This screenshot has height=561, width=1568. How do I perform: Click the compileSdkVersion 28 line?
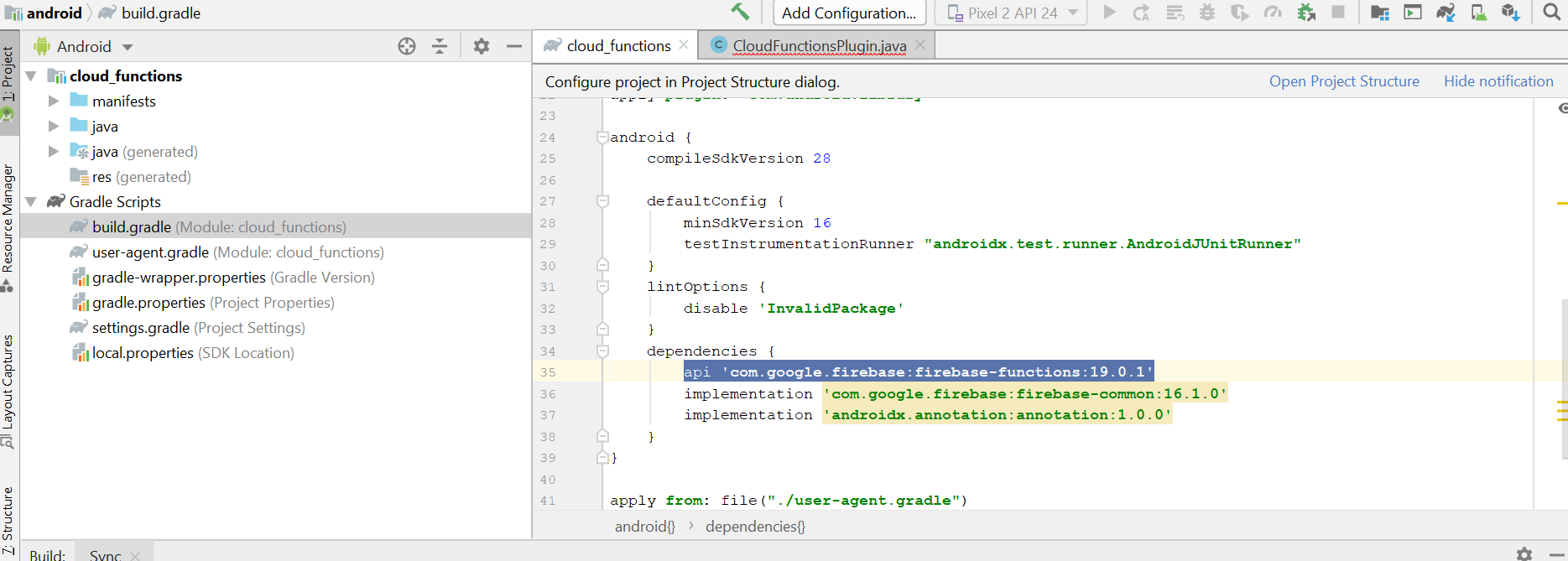[738, 158]
